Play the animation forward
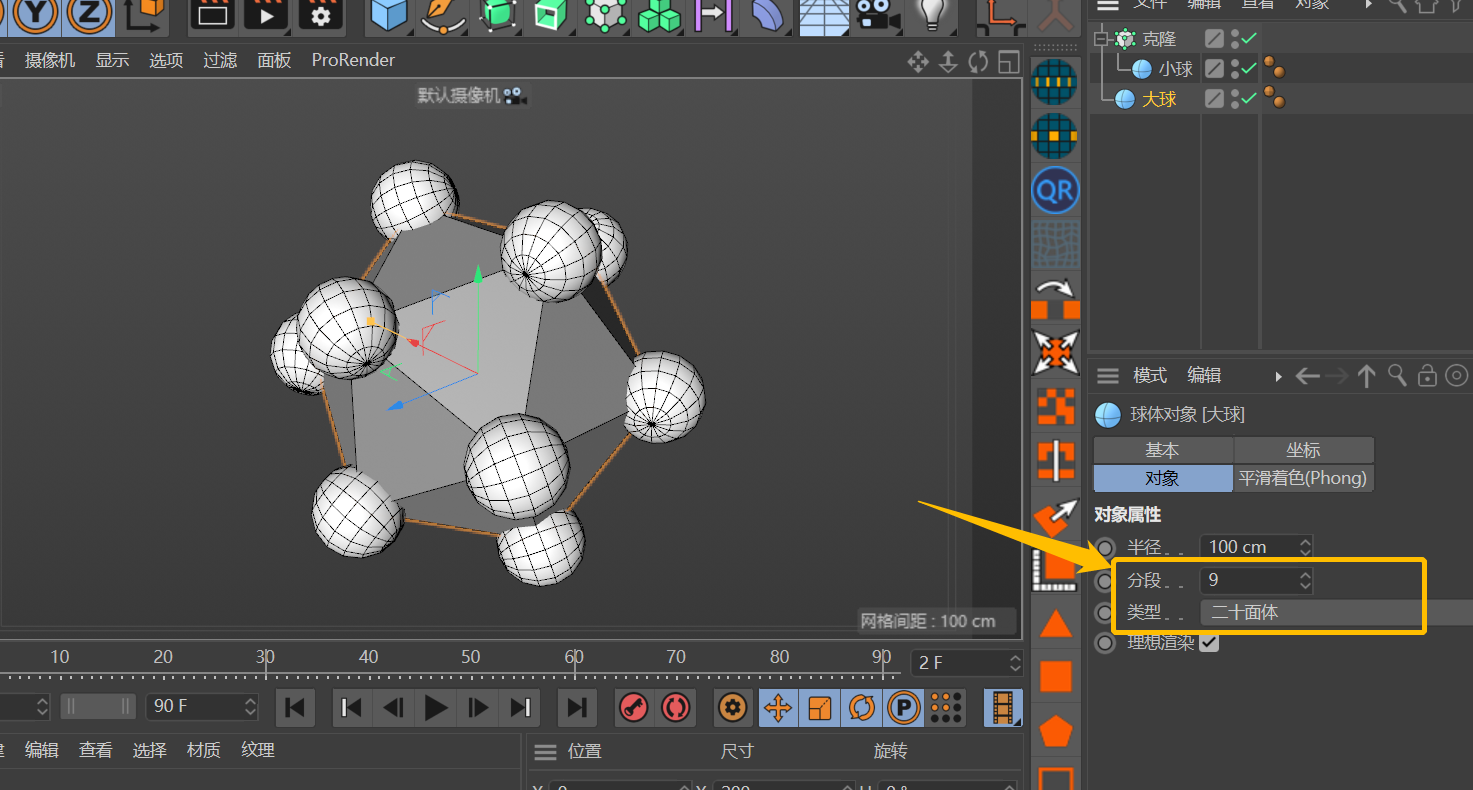Image resolution: width=1473 pixels, height=790 pixels. (x=436, y=708)
